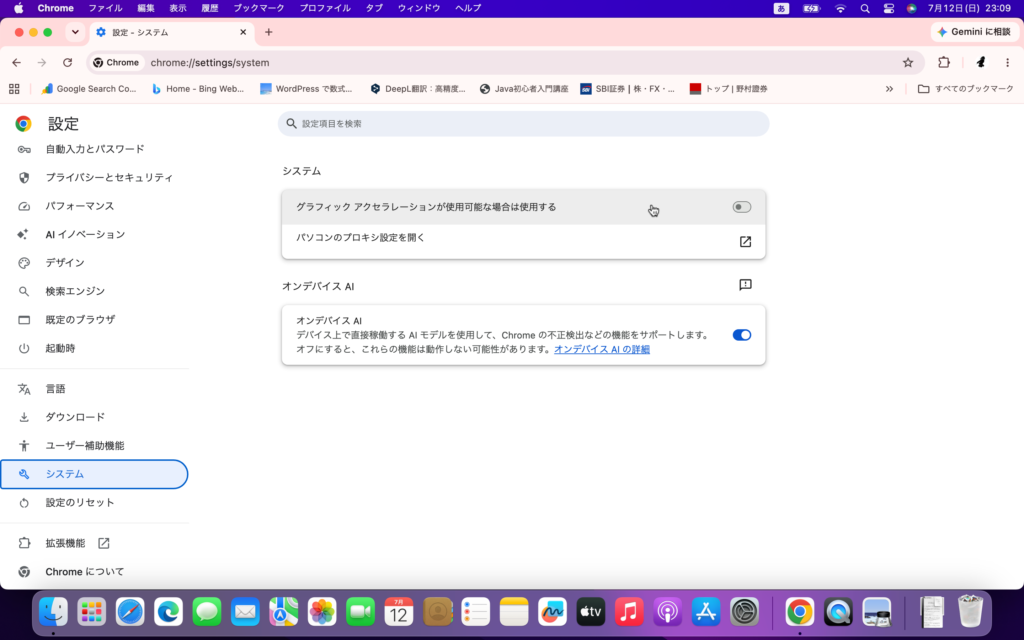
Task: Open Microsoft Edge from the Dock
Action: (168, 612)
